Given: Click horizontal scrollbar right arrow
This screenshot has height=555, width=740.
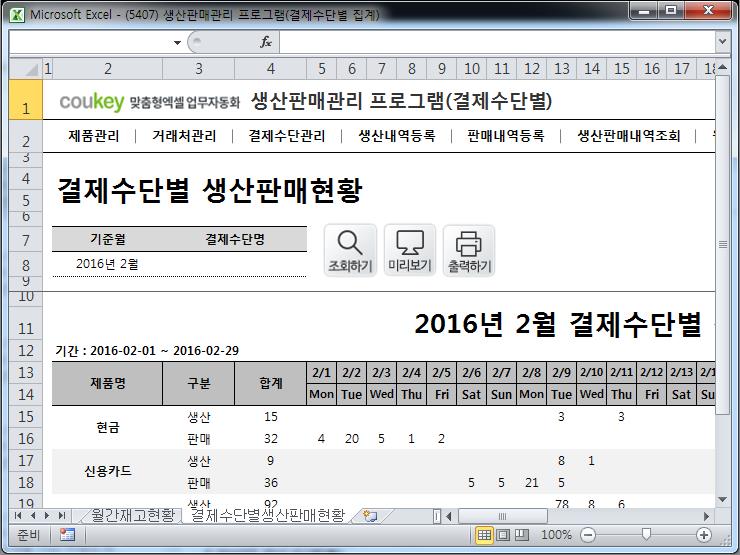Looking at the screenshot, I should 706,516.
